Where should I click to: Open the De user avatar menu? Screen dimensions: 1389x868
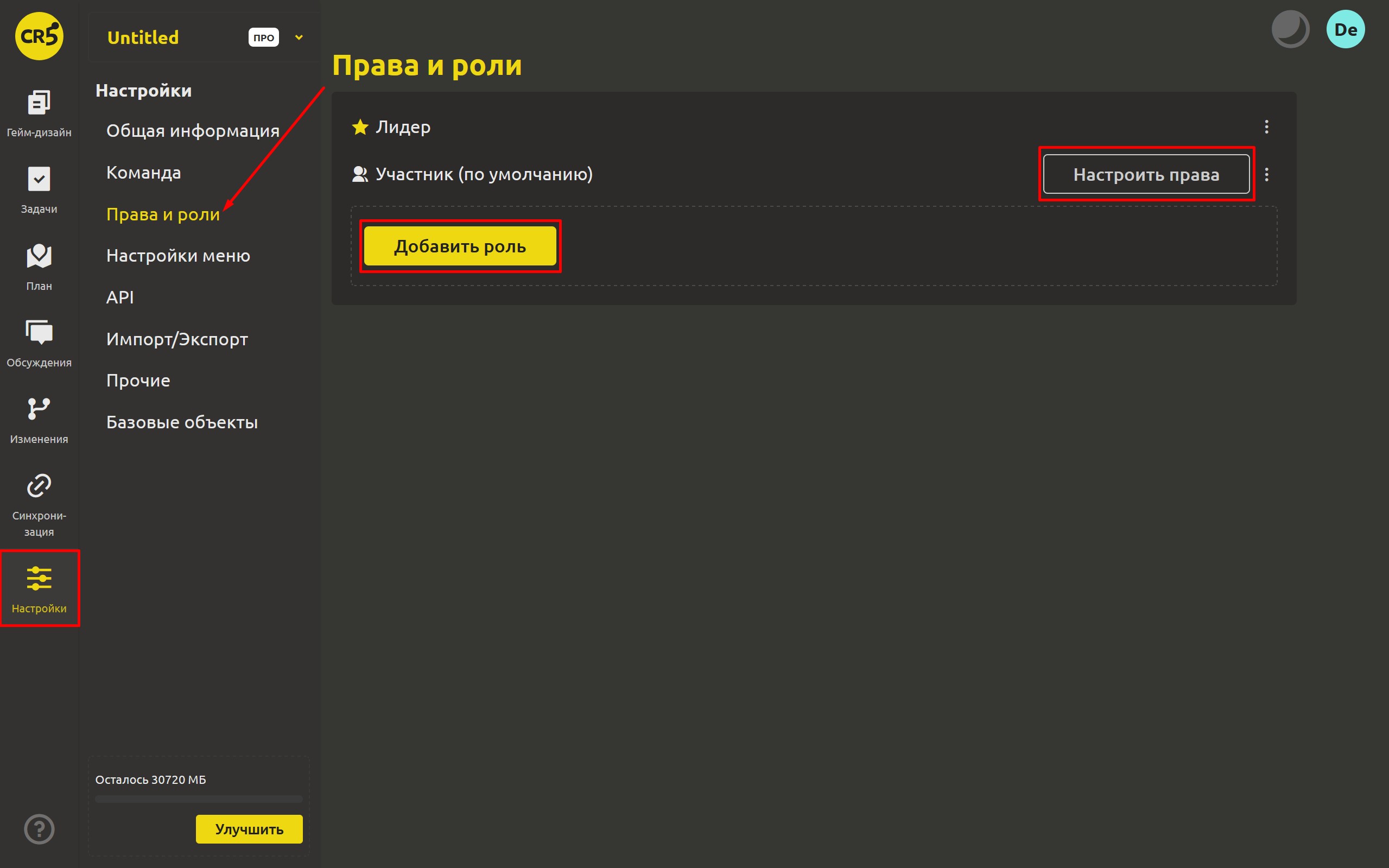[x=1346, y=29]
